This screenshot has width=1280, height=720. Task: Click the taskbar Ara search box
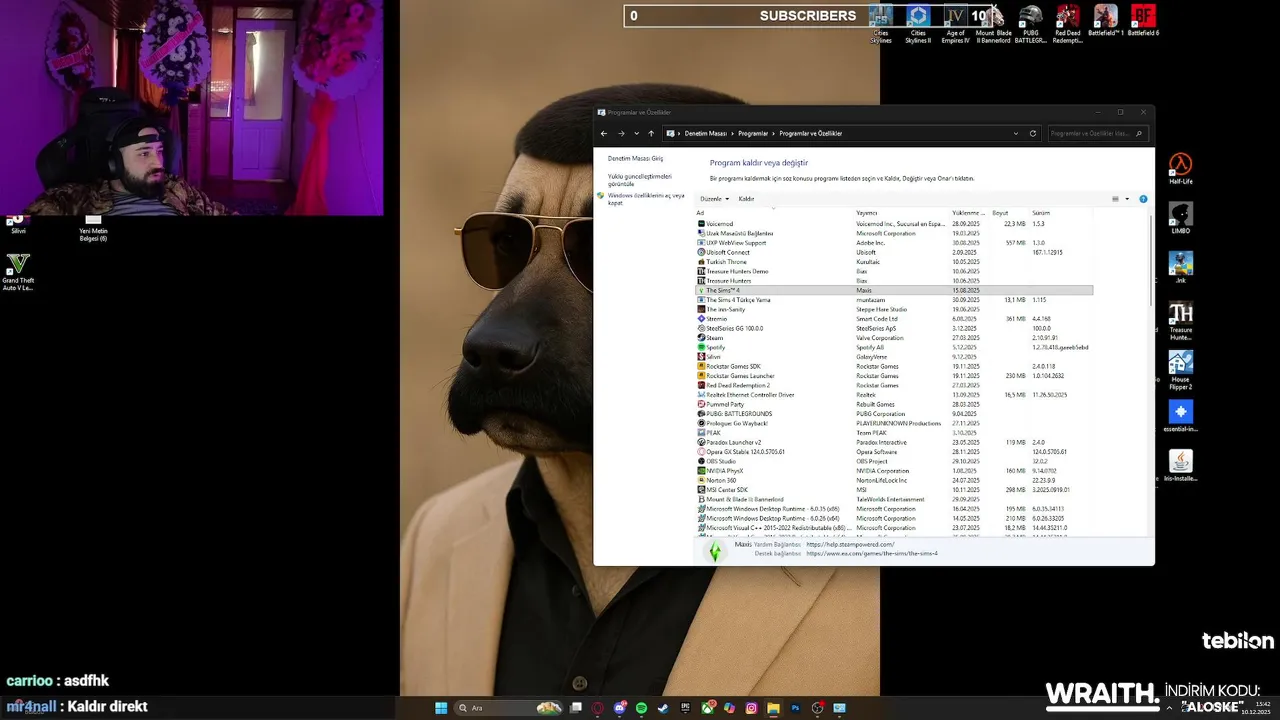(508, 708)
